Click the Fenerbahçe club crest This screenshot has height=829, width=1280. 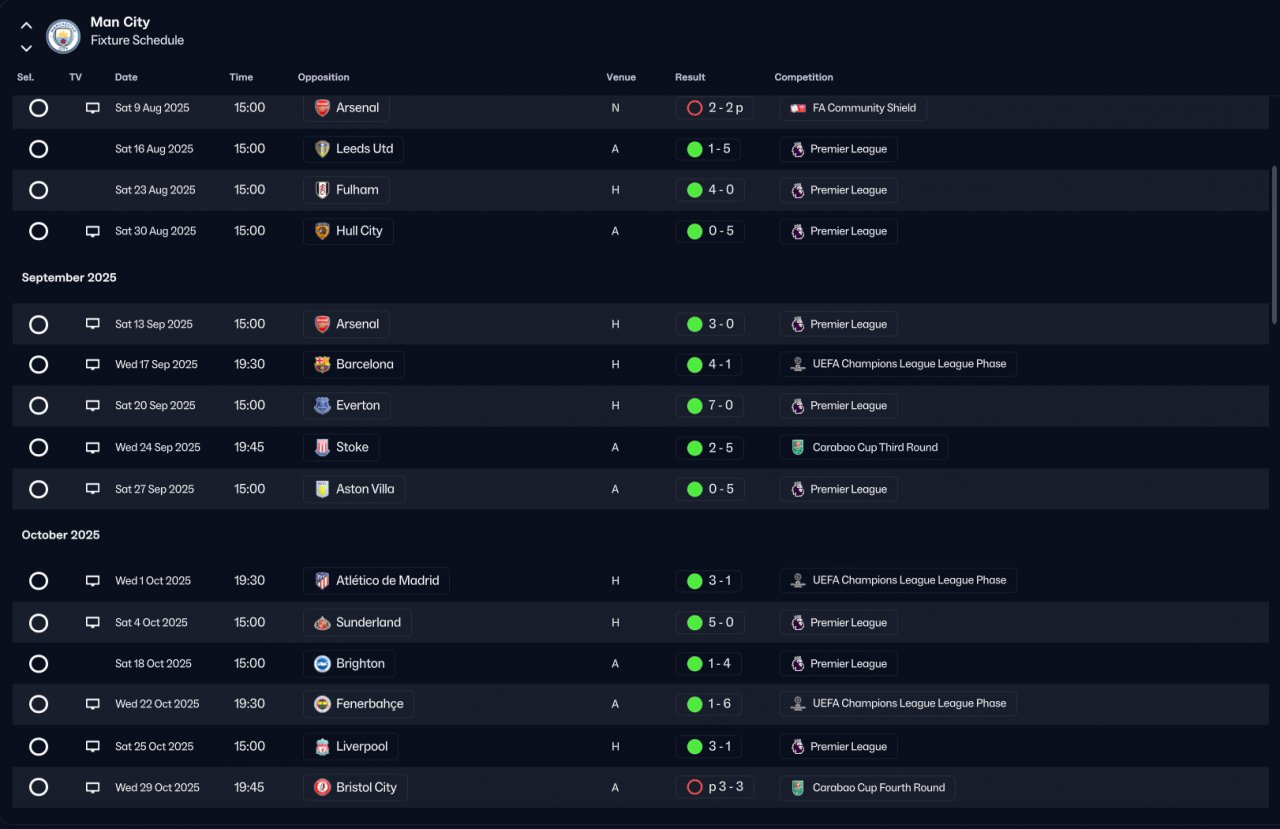(x=322, y=704)
